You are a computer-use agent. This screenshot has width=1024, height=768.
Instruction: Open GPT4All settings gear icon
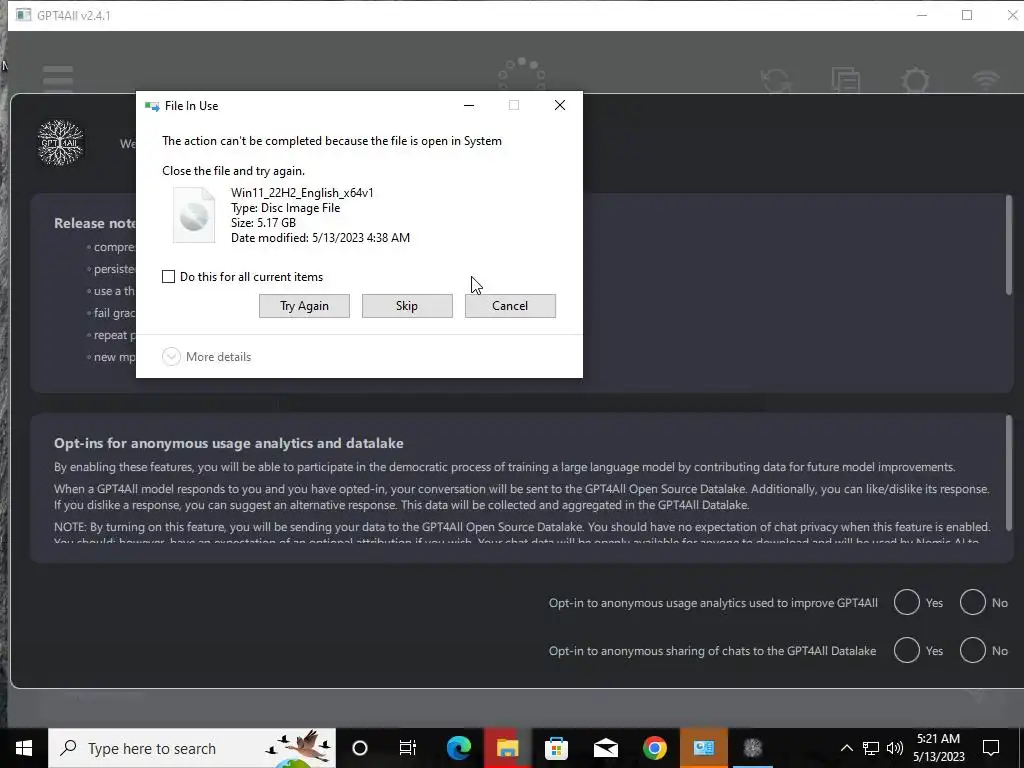[915, 80]
